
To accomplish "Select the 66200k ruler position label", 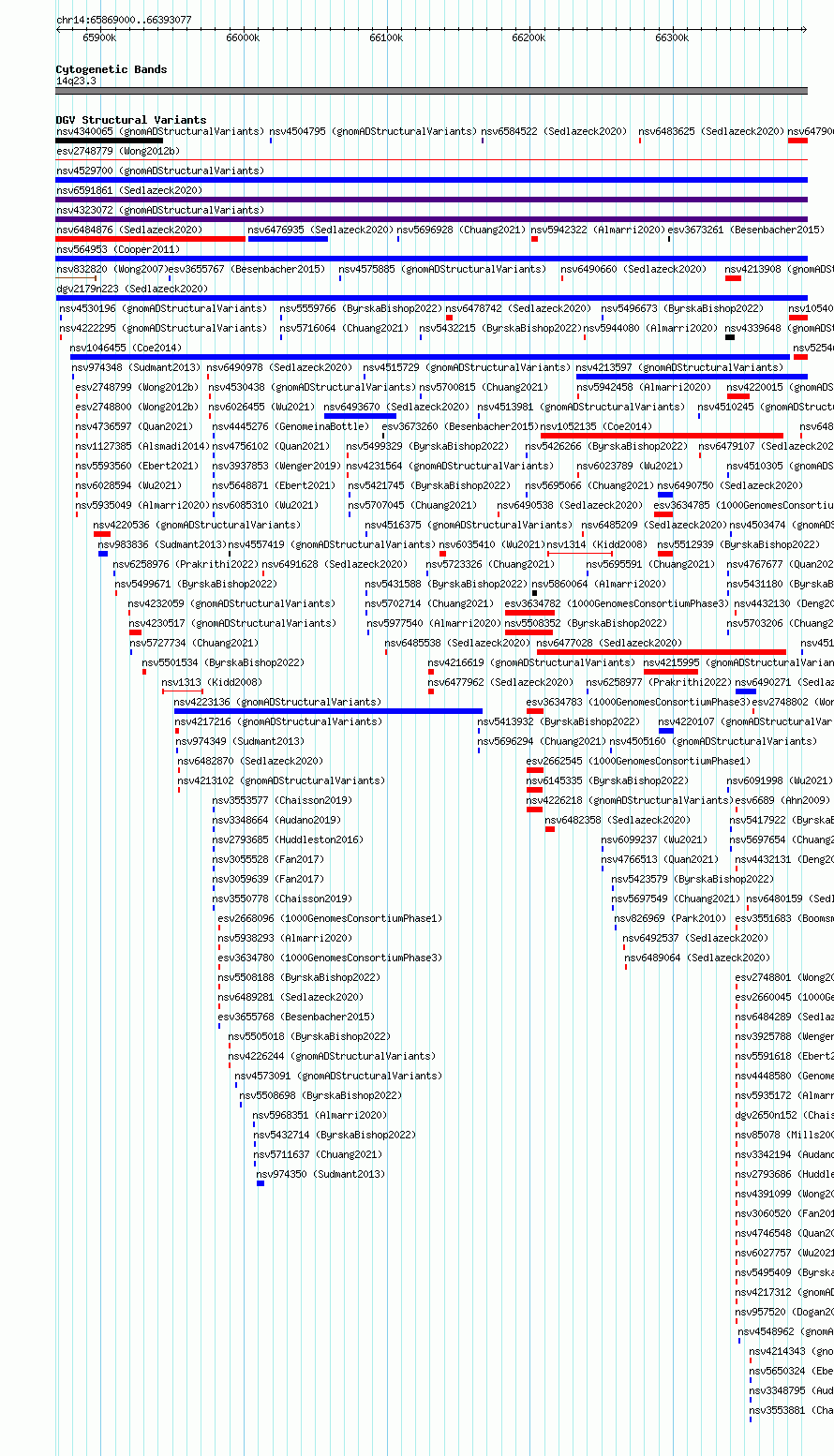I will point(529,37).
